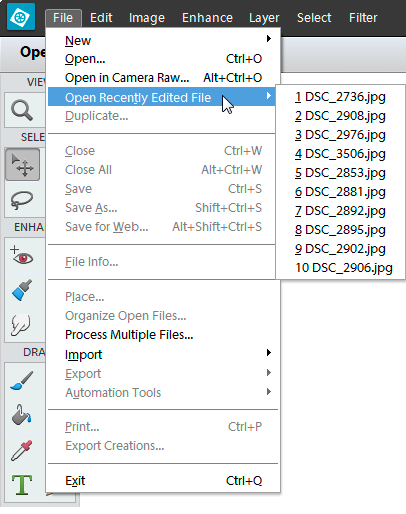Select the Brush tool
Screen dimensions: 406x514
(22, 381)
